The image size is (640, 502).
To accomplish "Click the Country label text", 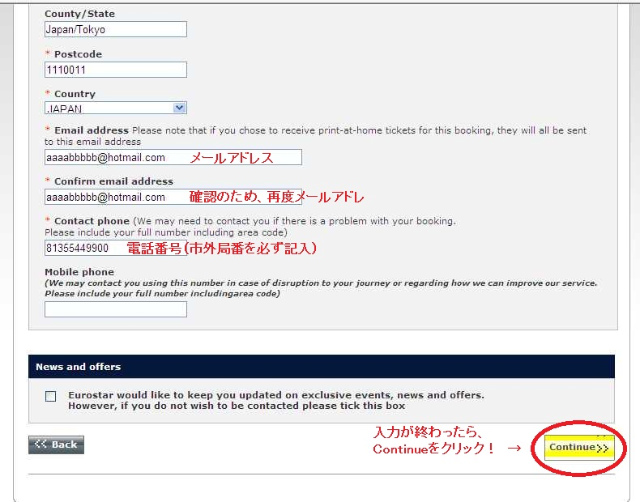I will (75, 94).
